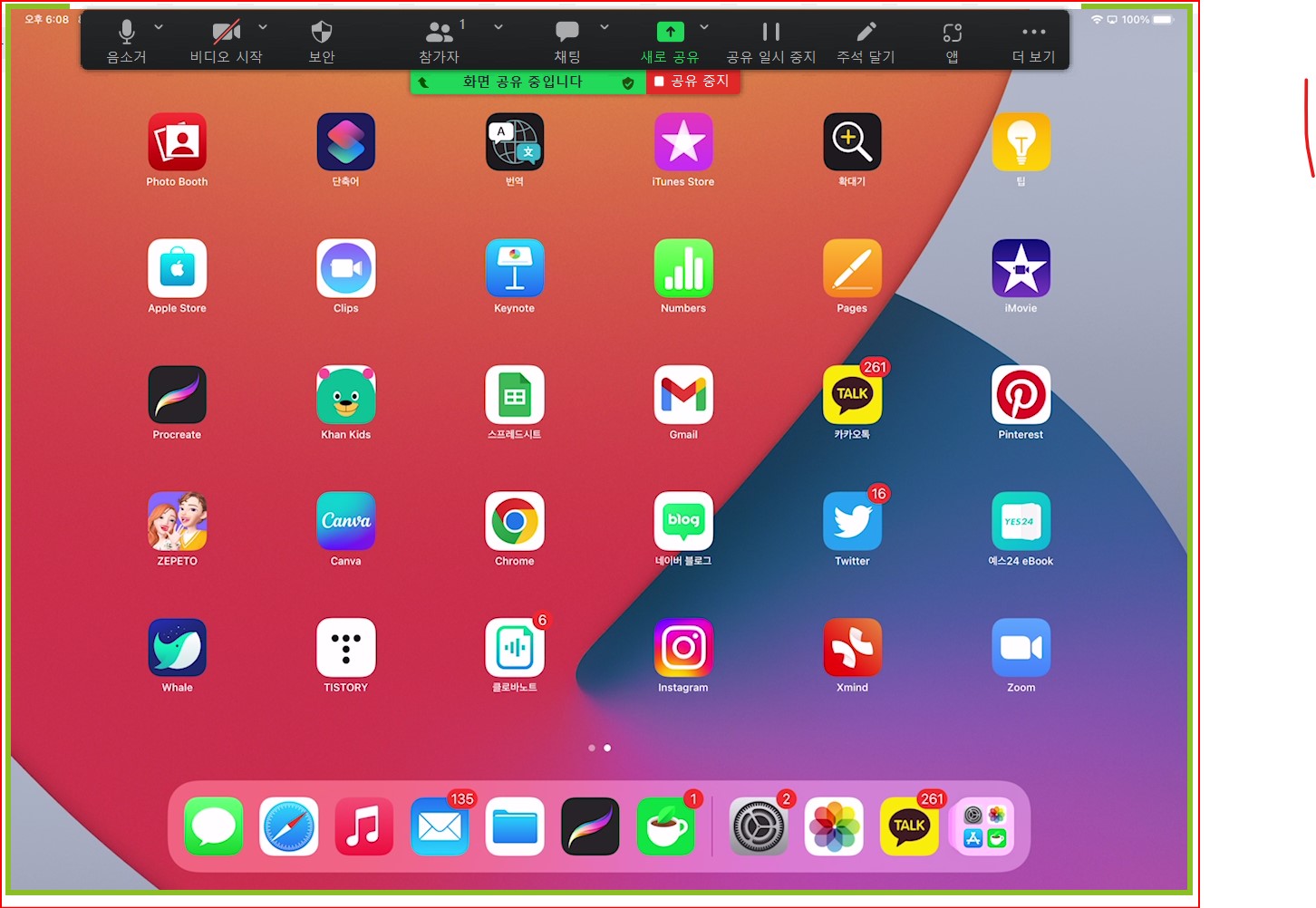Image resolution: width=1316 pixels, height=908 pixels.
Task: Open the Chrome browser
Action: coord(515,521)
